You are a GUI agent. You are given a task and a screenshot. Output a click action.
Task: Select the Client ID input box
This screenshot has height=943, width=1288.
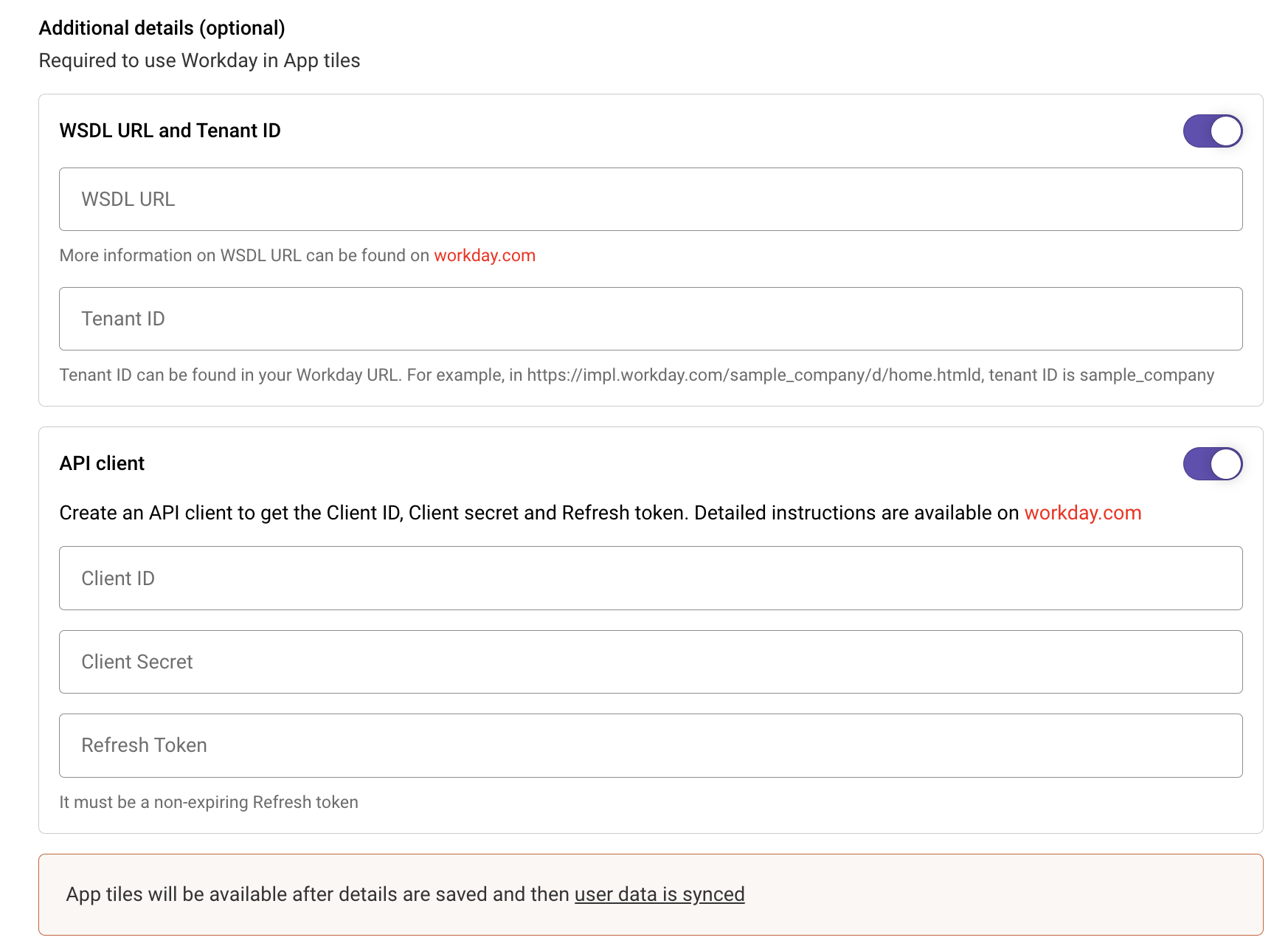tap(650, 578)
